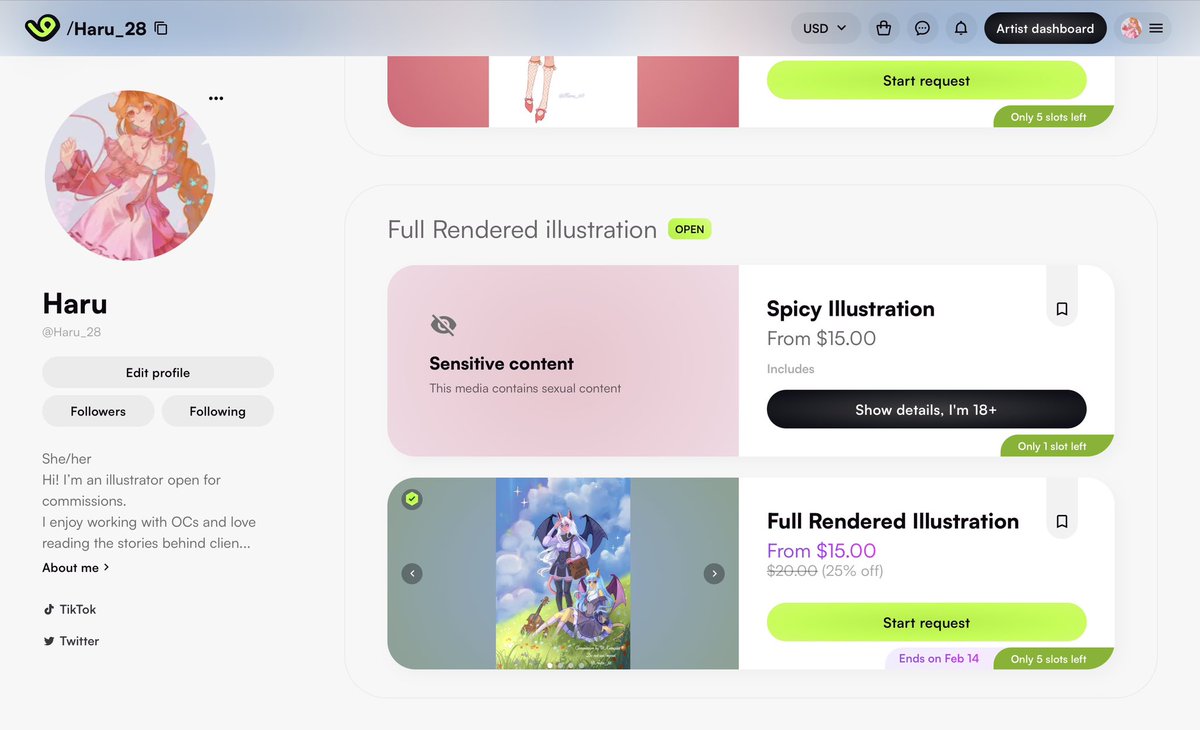Image resolution: width=1200 pixels, height=730 pixels.
Task: Click the Full Rendered Illustration artwork thumbnail
Action: 563,573
